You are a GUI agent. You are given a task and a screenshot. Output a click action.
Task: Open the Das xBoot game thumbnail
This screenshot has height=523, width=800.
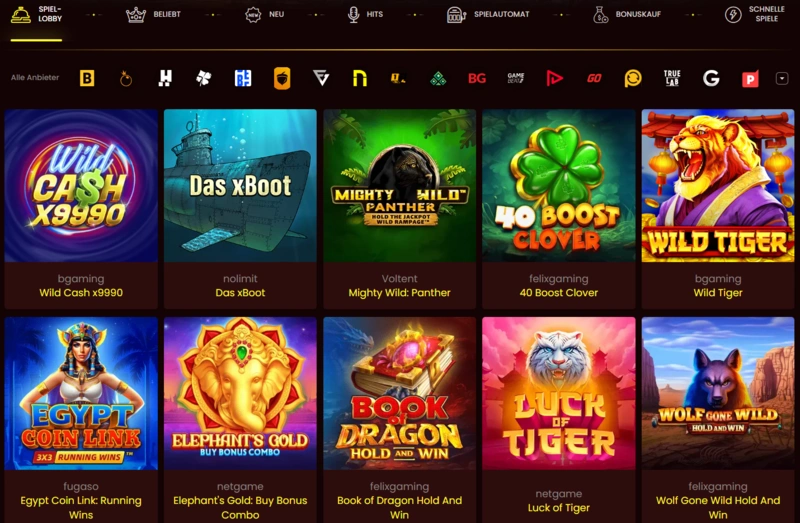240,186
